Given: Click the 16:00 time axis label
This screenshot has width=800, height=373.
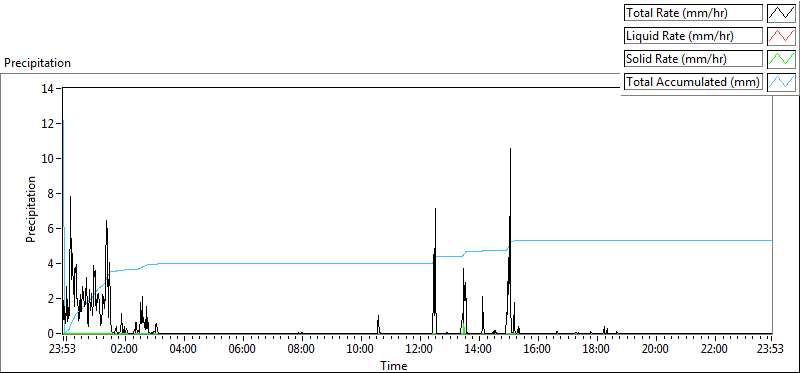Looking at the screenshot, I should (x=537, y=350).
